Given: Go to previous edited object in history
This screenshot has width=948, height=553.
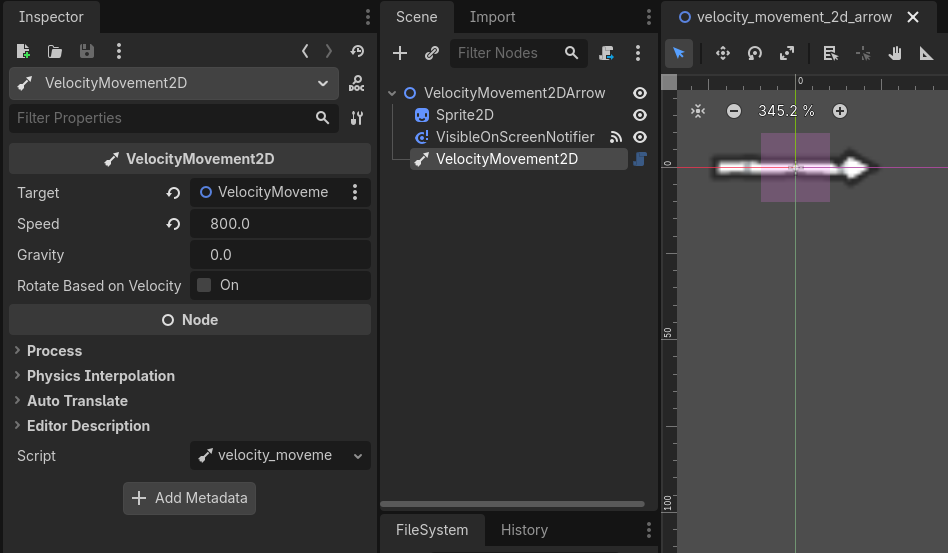Looking at the screenshot, I should [x=305, y=51].
